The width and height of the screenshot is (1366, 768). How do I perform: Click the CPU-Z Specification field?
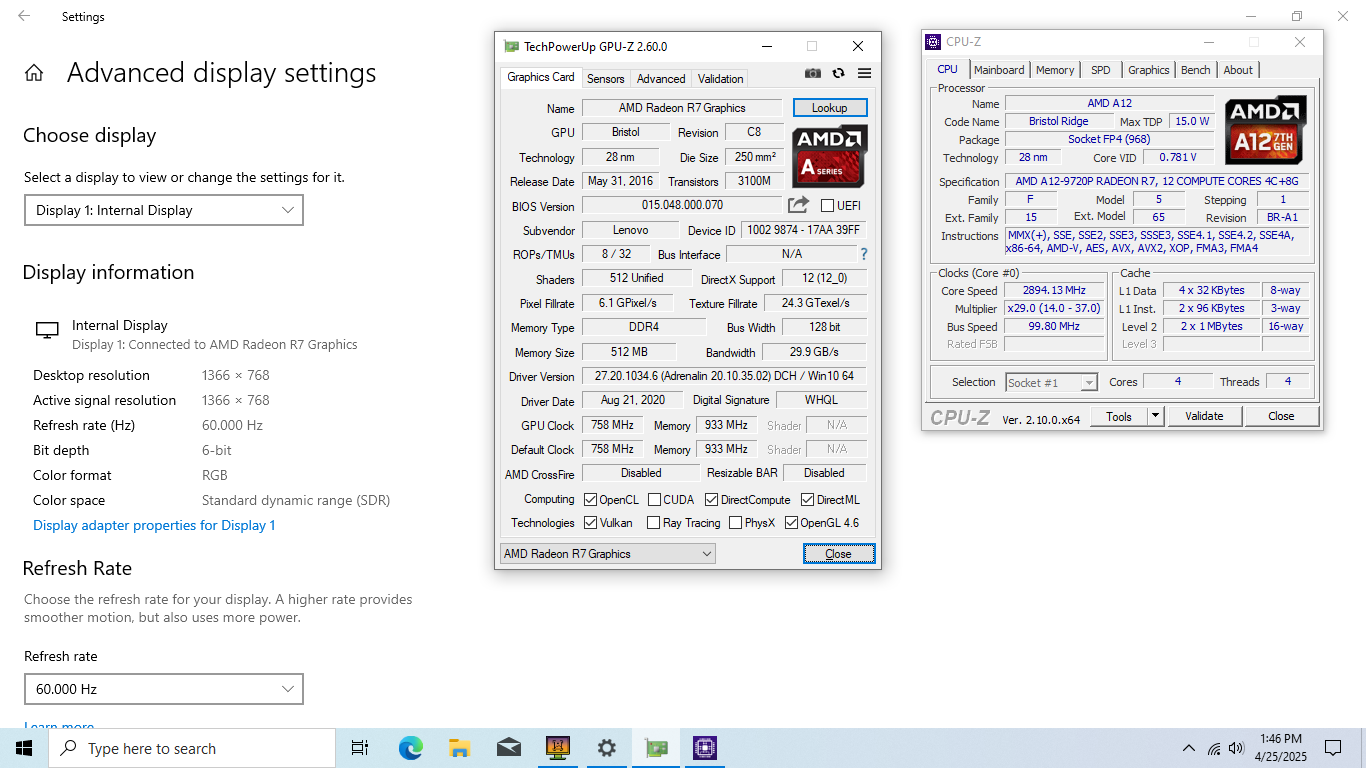click(x=1156, y=181)
